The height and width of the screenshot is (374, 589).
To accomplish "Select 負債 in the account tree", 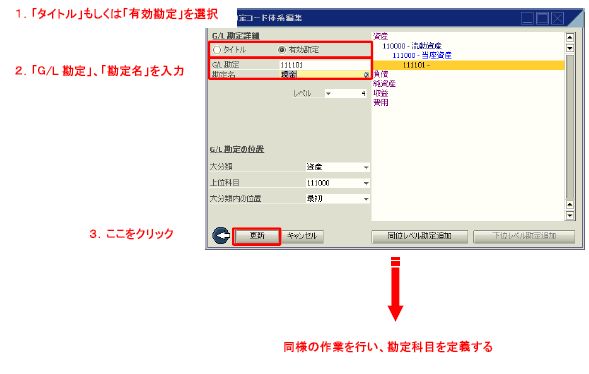I will click(381, 74).
